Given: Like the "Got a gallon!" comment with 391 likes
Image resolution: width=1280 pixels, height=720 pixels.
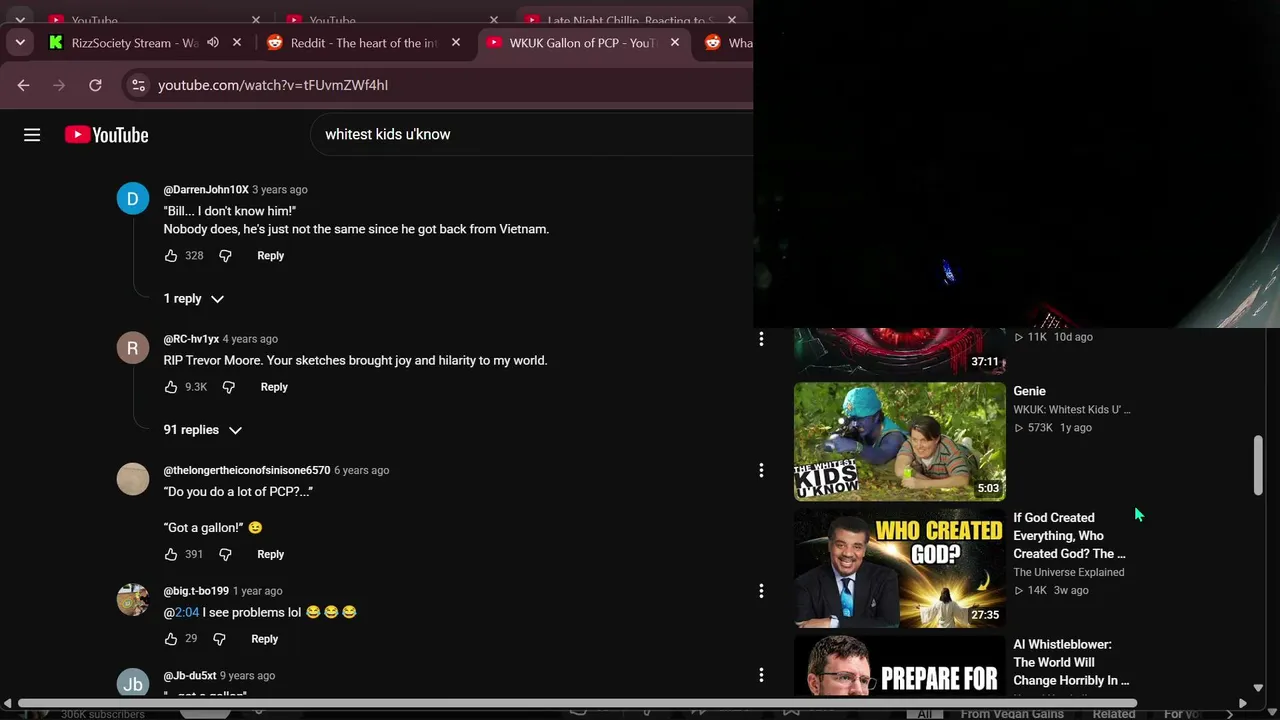Looking at the screenshot, I should point(171,554).
